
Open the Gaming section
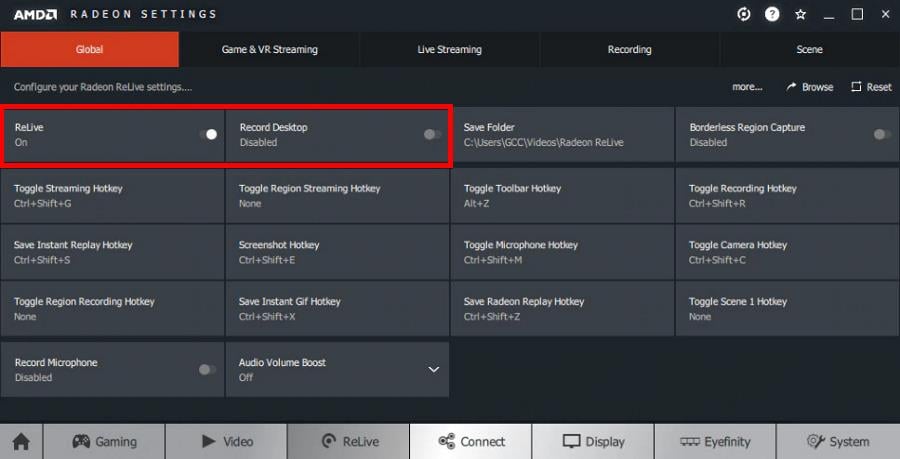(x=104, y=441)
